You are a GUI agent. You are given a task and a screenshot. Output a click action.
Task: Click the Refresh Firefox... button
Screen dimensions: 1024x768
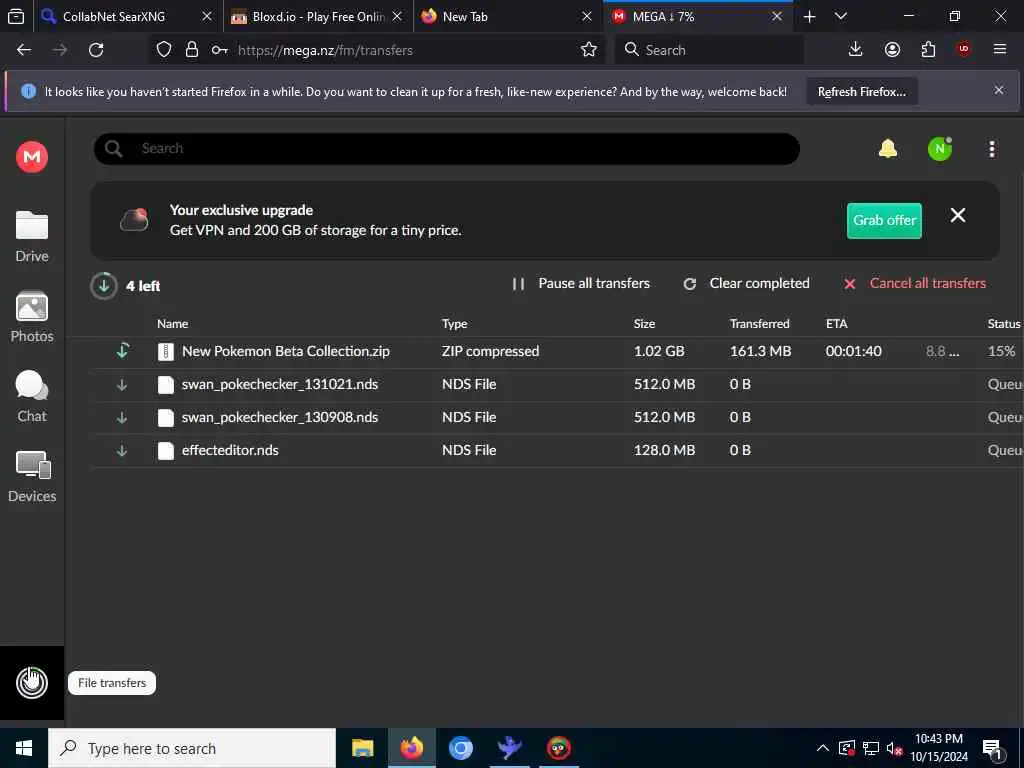pos(861,91)
